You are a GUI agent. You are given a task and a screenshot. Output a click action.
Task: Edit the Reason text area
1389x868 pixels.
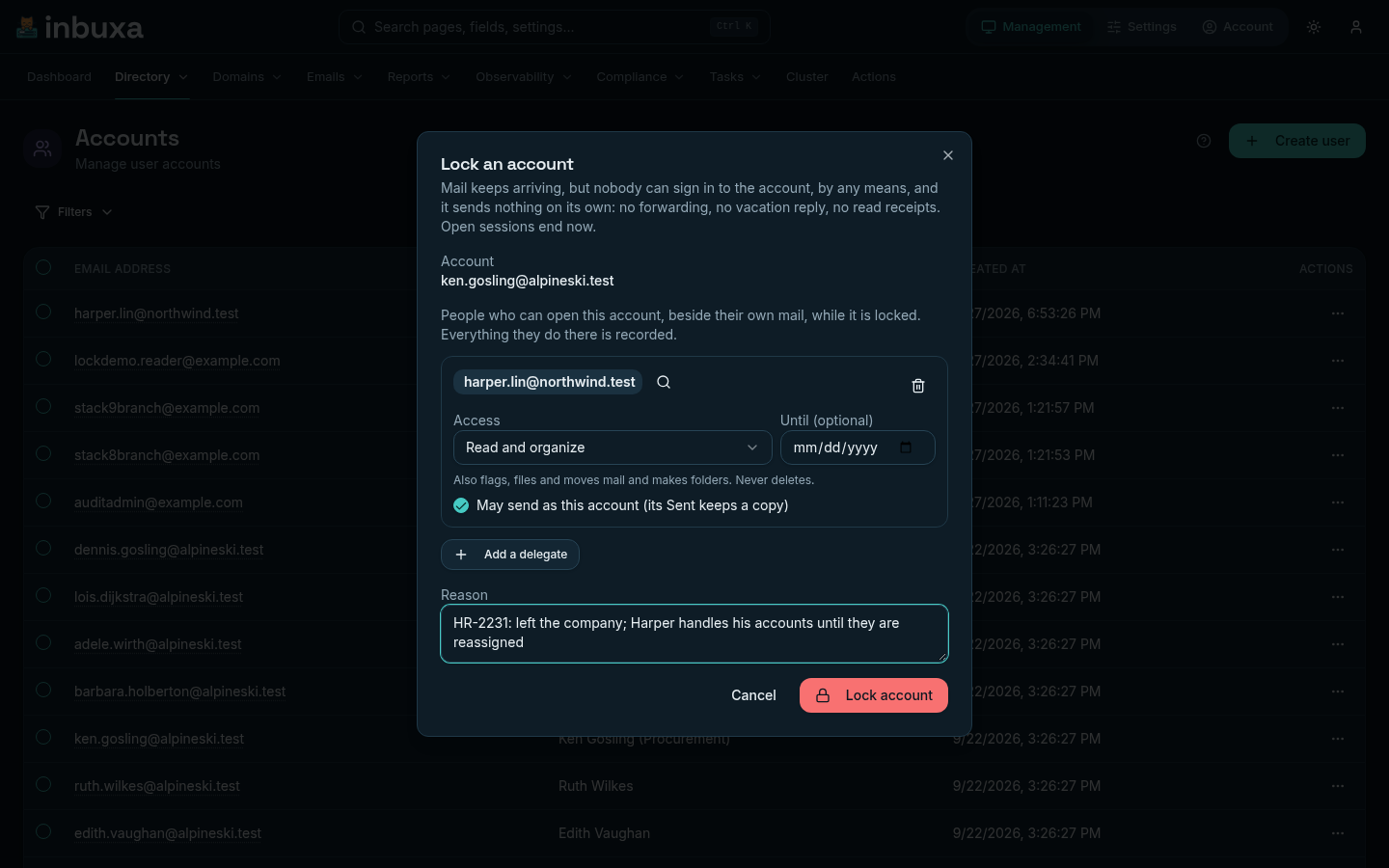[x=694, y=634]
